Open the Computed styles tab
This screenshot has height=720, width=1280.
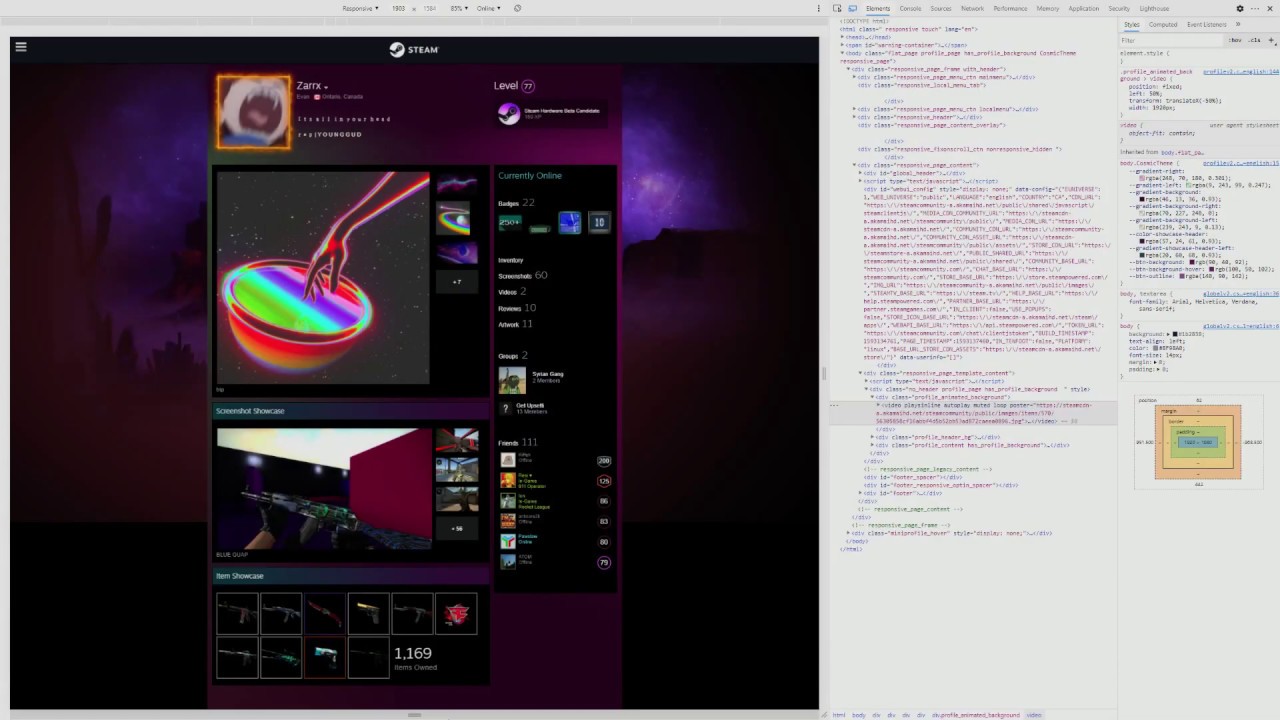pyautogui.click(x=1163, y=24)
